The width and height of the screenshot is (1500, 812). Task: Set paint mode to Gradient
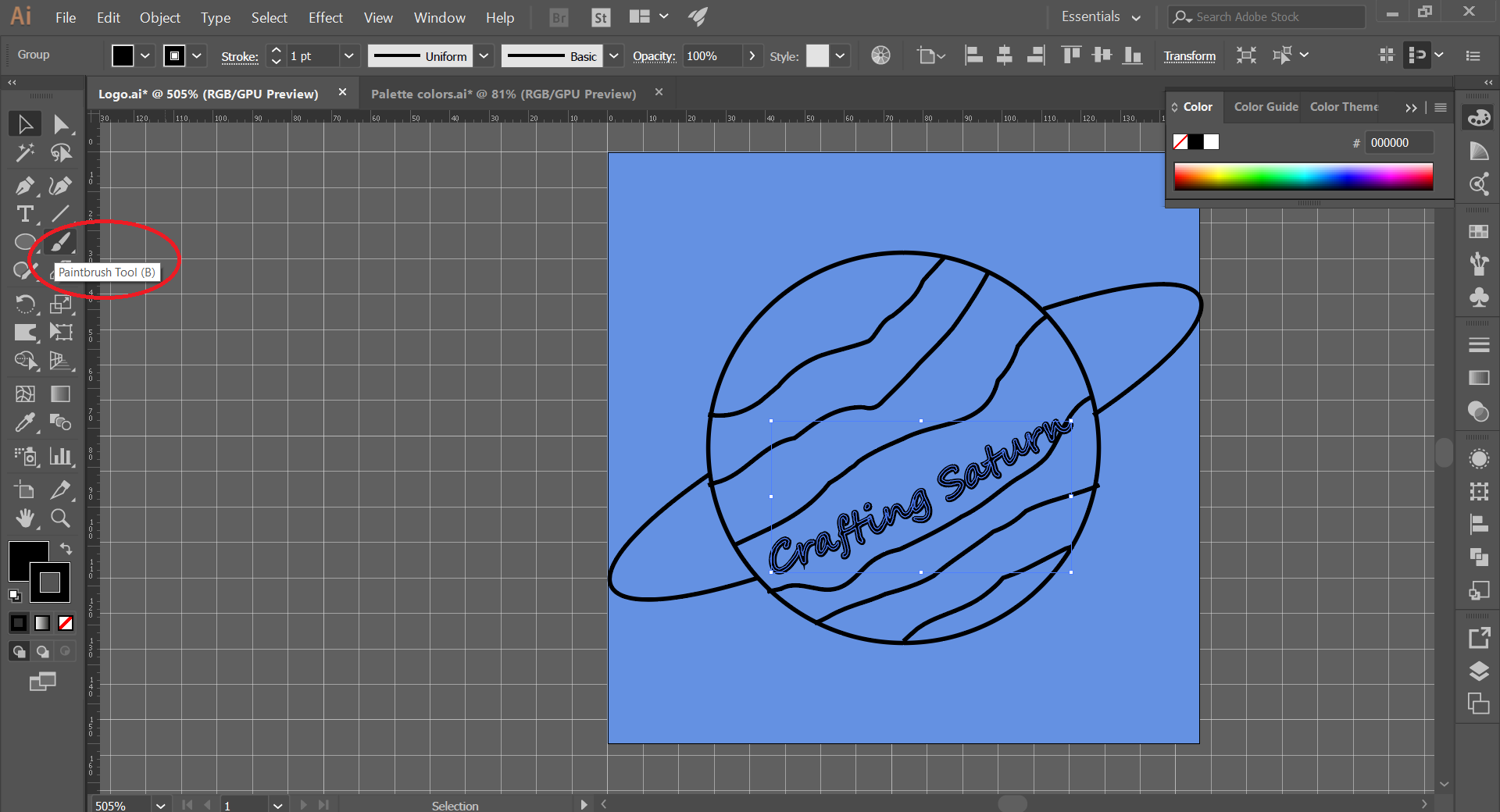[42, 623]
